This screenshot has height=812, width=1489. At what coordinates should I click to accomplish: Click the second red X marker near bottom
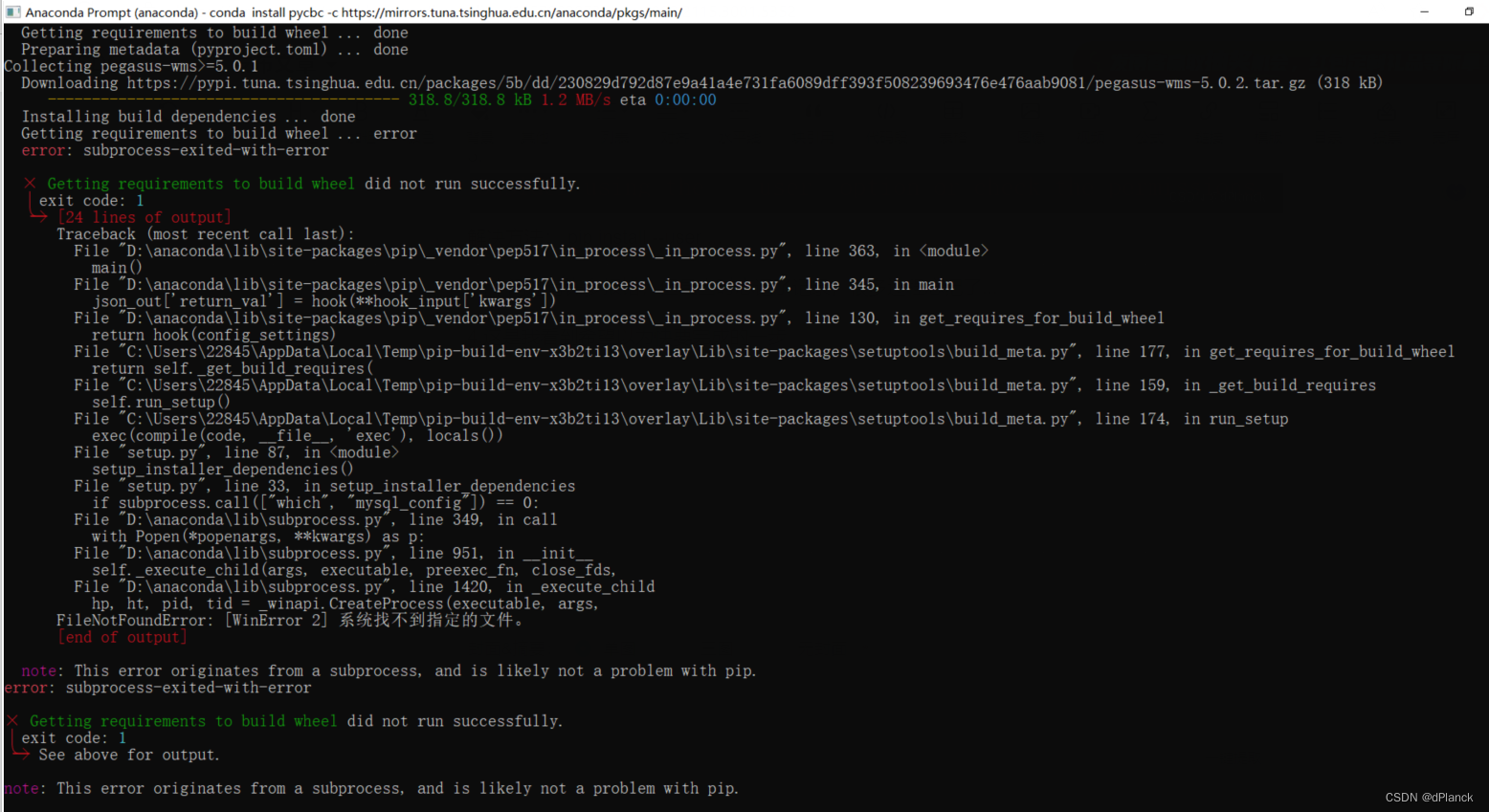pyautogui.click(x=11, y=720)
